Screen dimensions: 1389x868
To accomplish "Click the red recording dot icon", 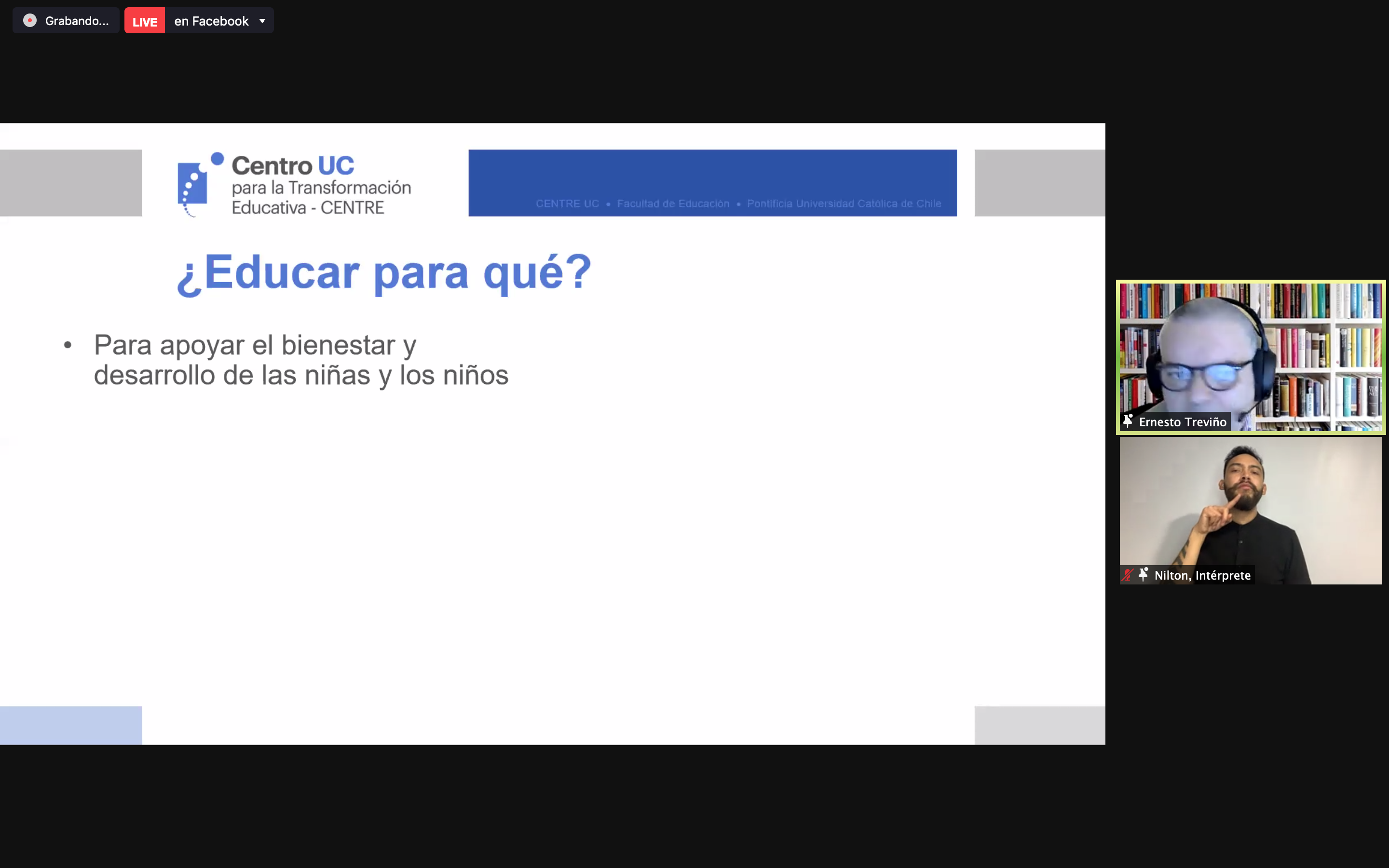I will [x=30, y=21].
